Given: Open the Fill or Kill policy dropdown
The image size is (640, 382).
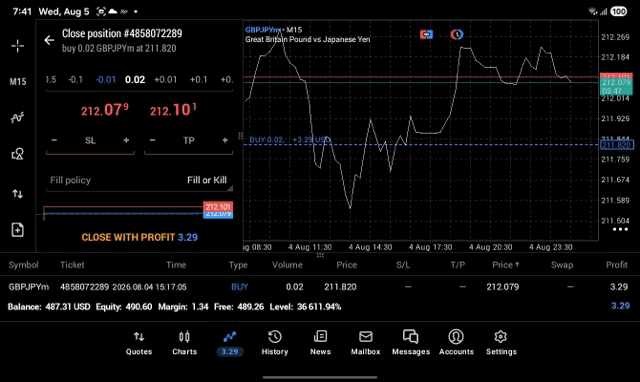Looking at the screenshot, I should (x=139, y=180).
